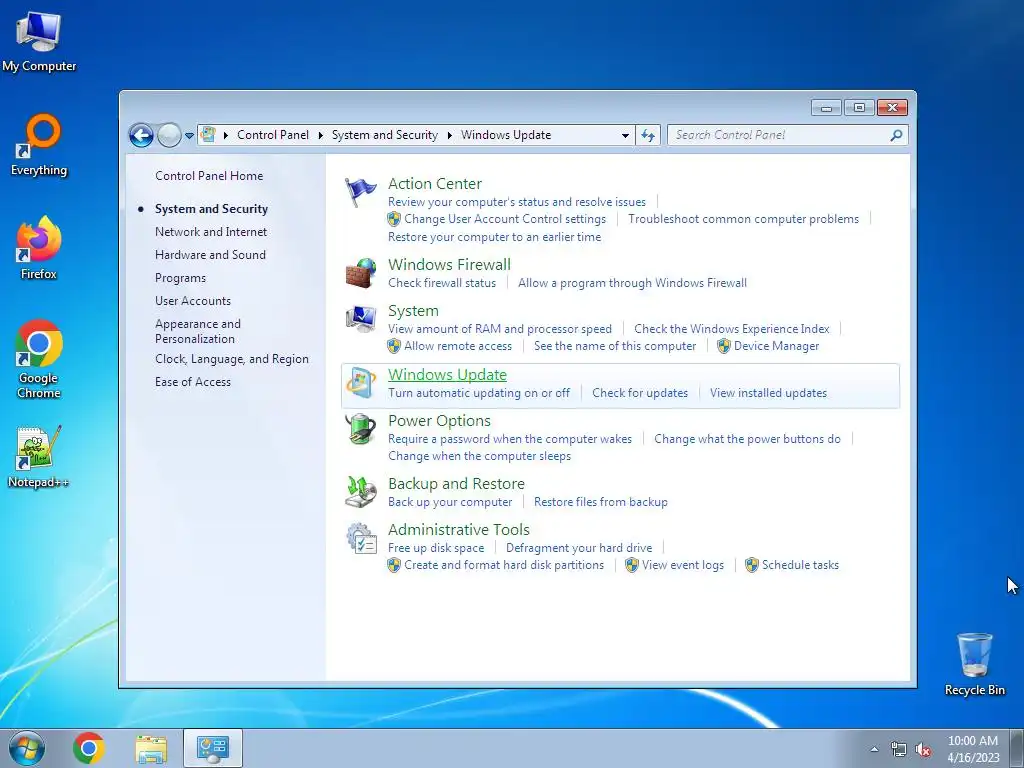The image size is (1024, 768).
Task: Open Windows Explorer from the taskbar
Action: (151, 748)
